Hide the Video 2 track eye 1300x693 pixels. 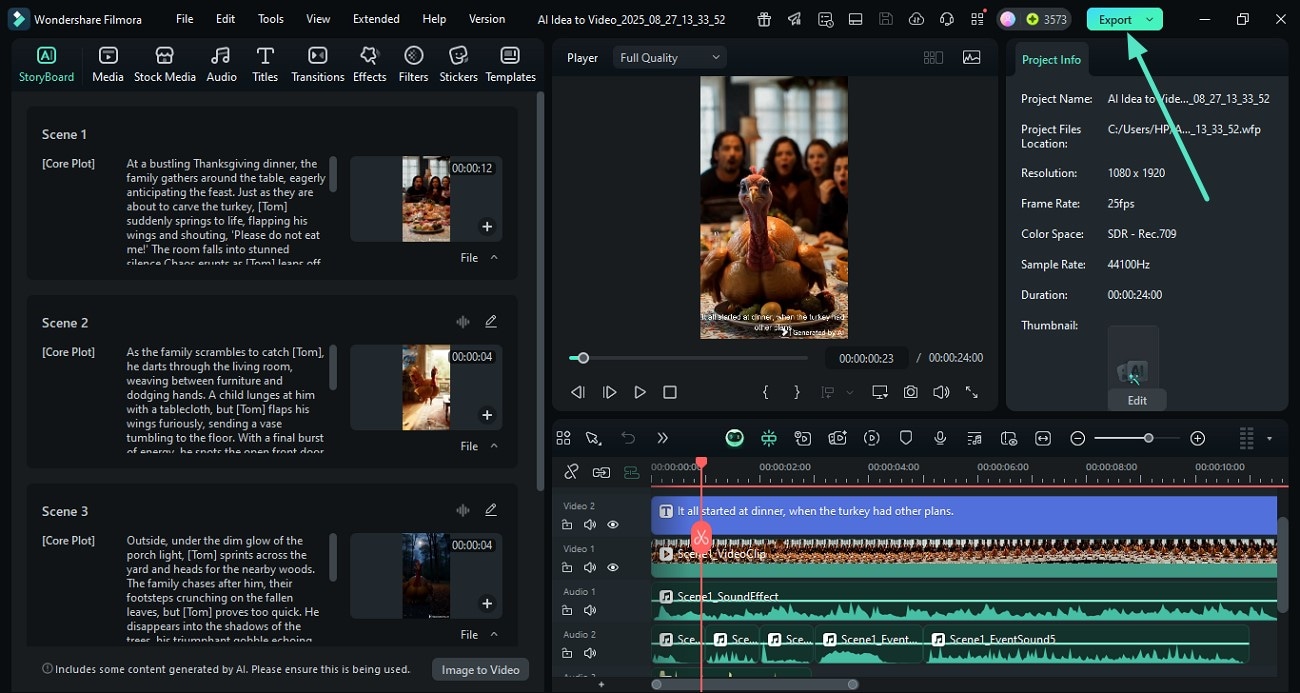(x=613, y=525)
